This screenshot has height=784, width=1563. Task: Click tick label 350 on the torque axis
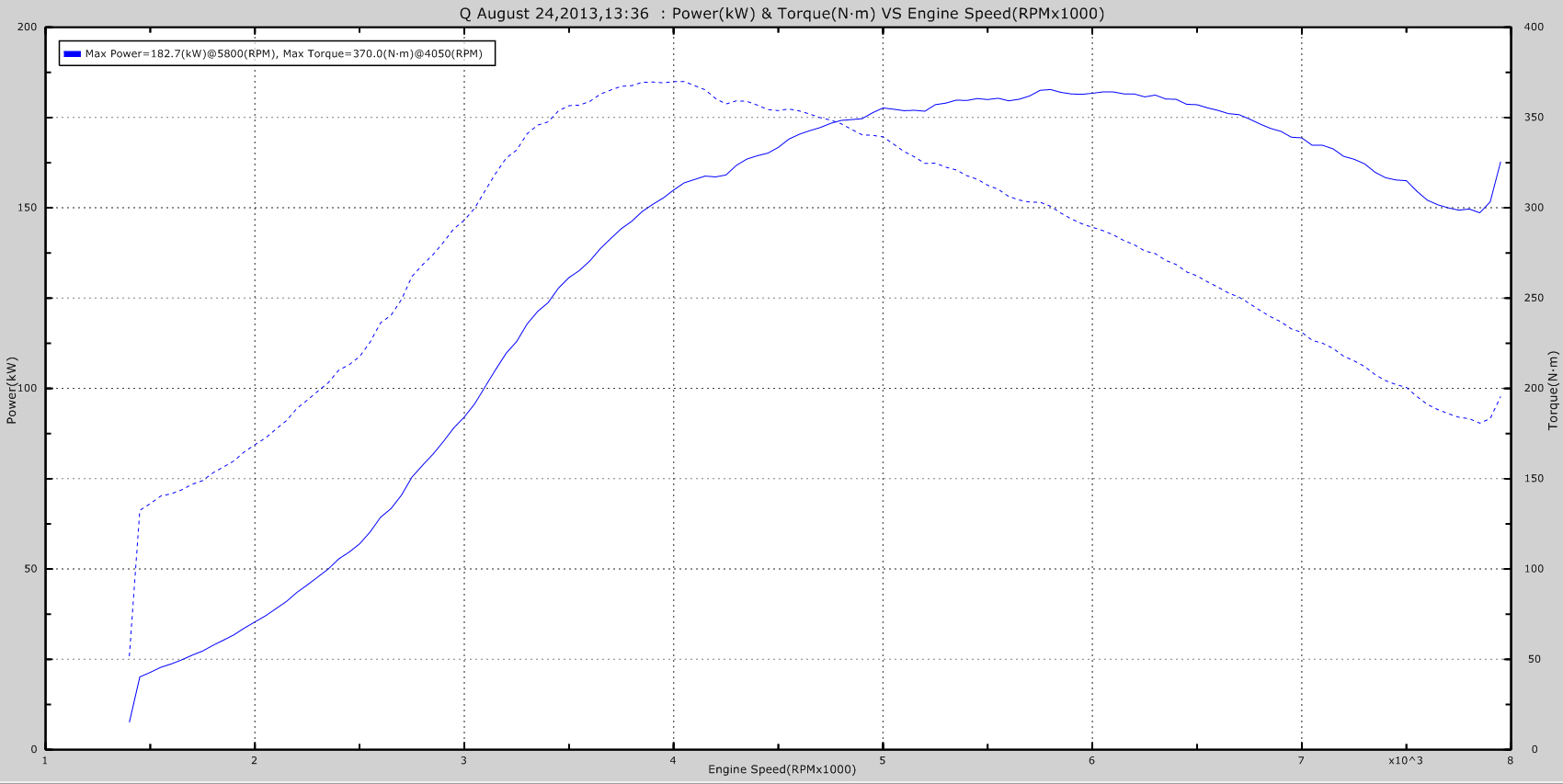click(1534, 118)
